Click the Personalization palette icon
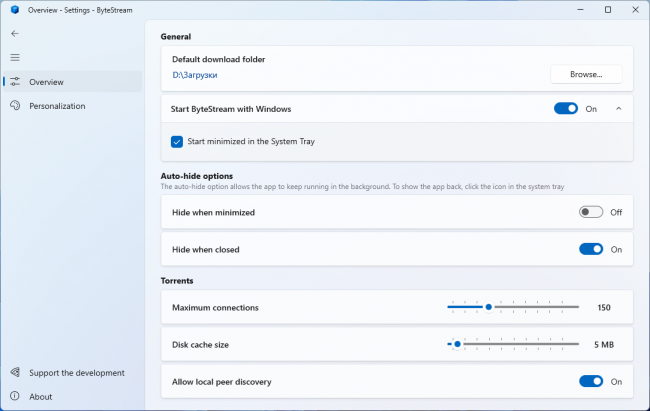650x411 pixels. 15,105
